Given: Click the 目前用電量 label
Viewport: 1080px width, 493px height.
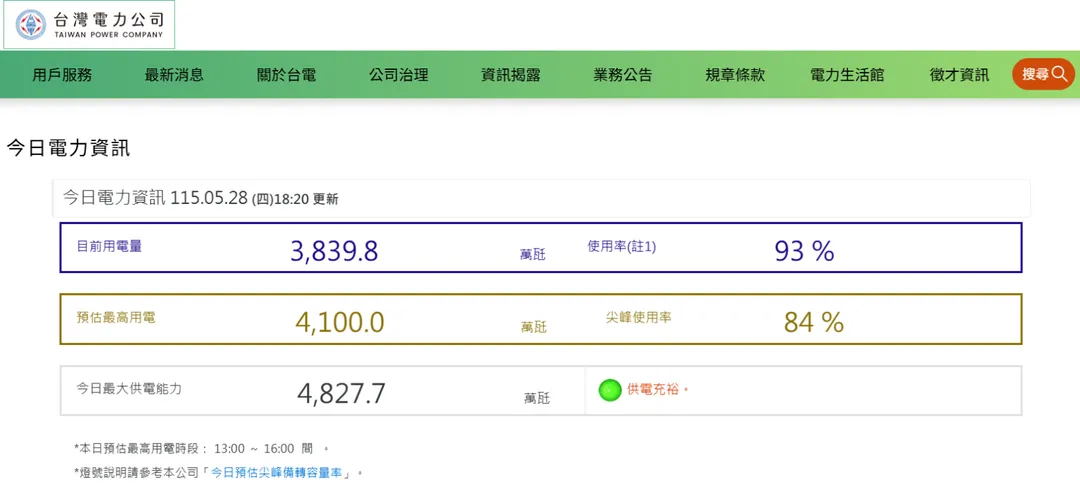Looking at the screenshot, I should (110, 246).
